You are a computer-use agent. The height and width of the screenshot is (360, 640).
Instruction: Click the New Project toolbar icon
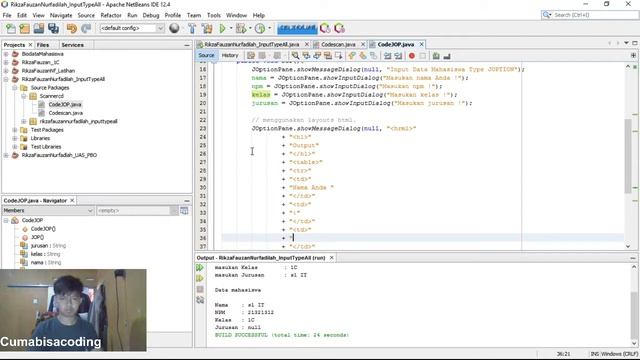pos(24,28)
